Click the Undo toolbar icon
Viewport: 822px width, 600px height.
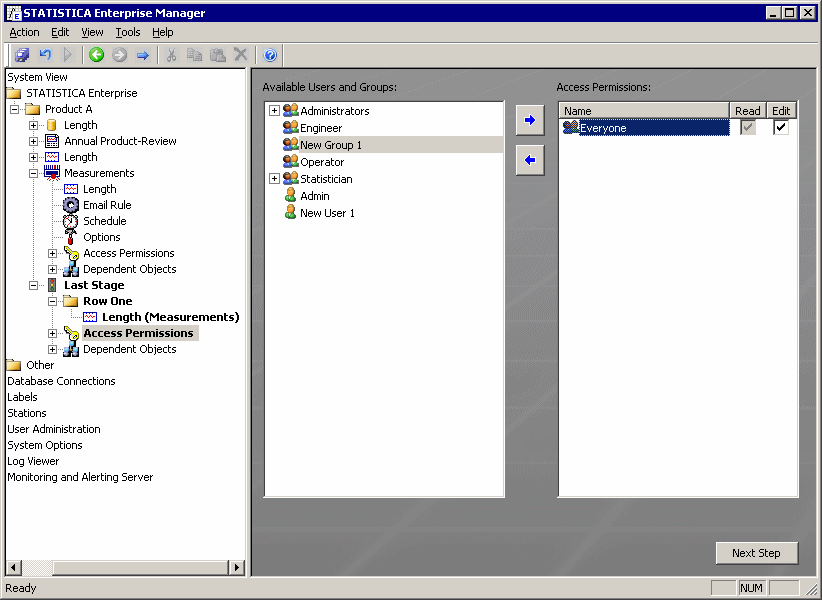pos(45,55)
